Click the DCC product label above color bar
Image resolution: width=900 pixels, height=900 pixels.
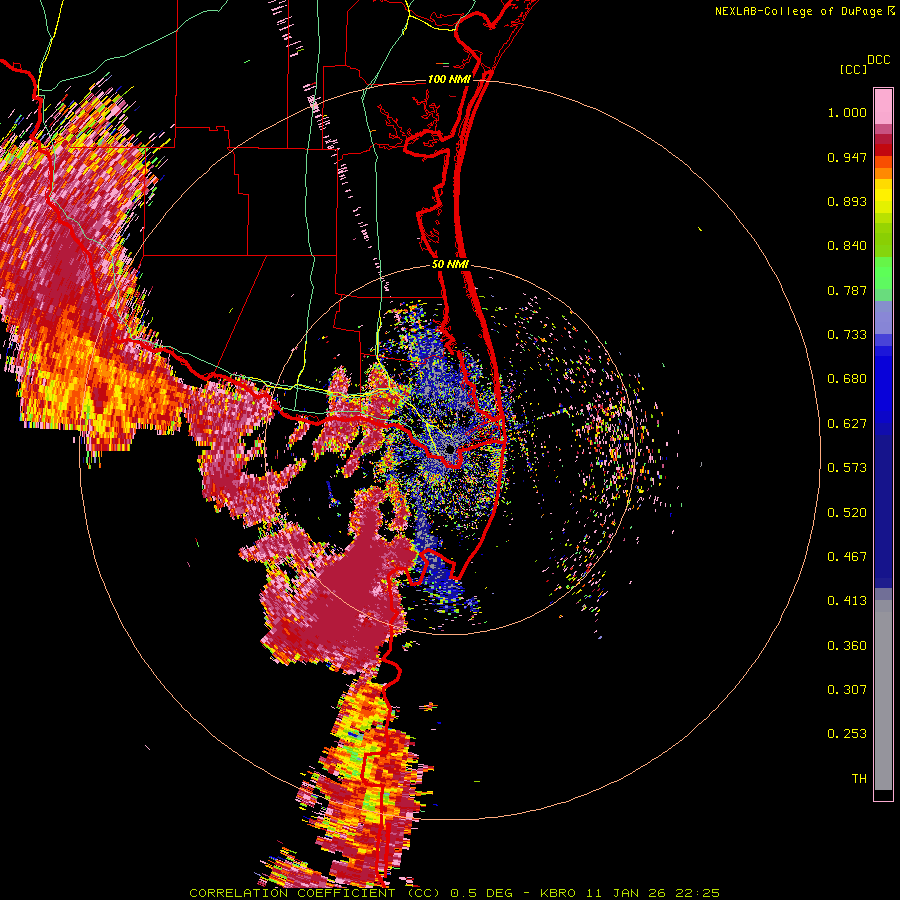click(x=878, y=60)
